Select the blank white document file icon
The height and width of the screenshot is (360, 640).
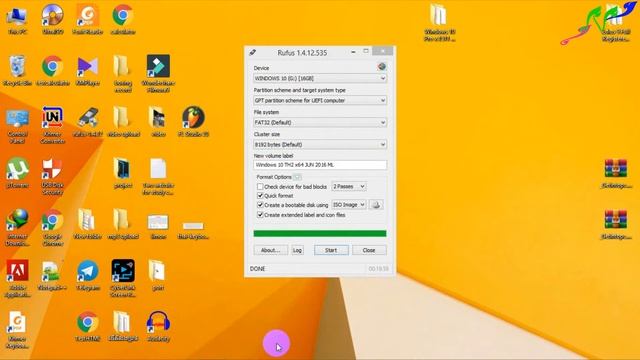tap(158, 177)
